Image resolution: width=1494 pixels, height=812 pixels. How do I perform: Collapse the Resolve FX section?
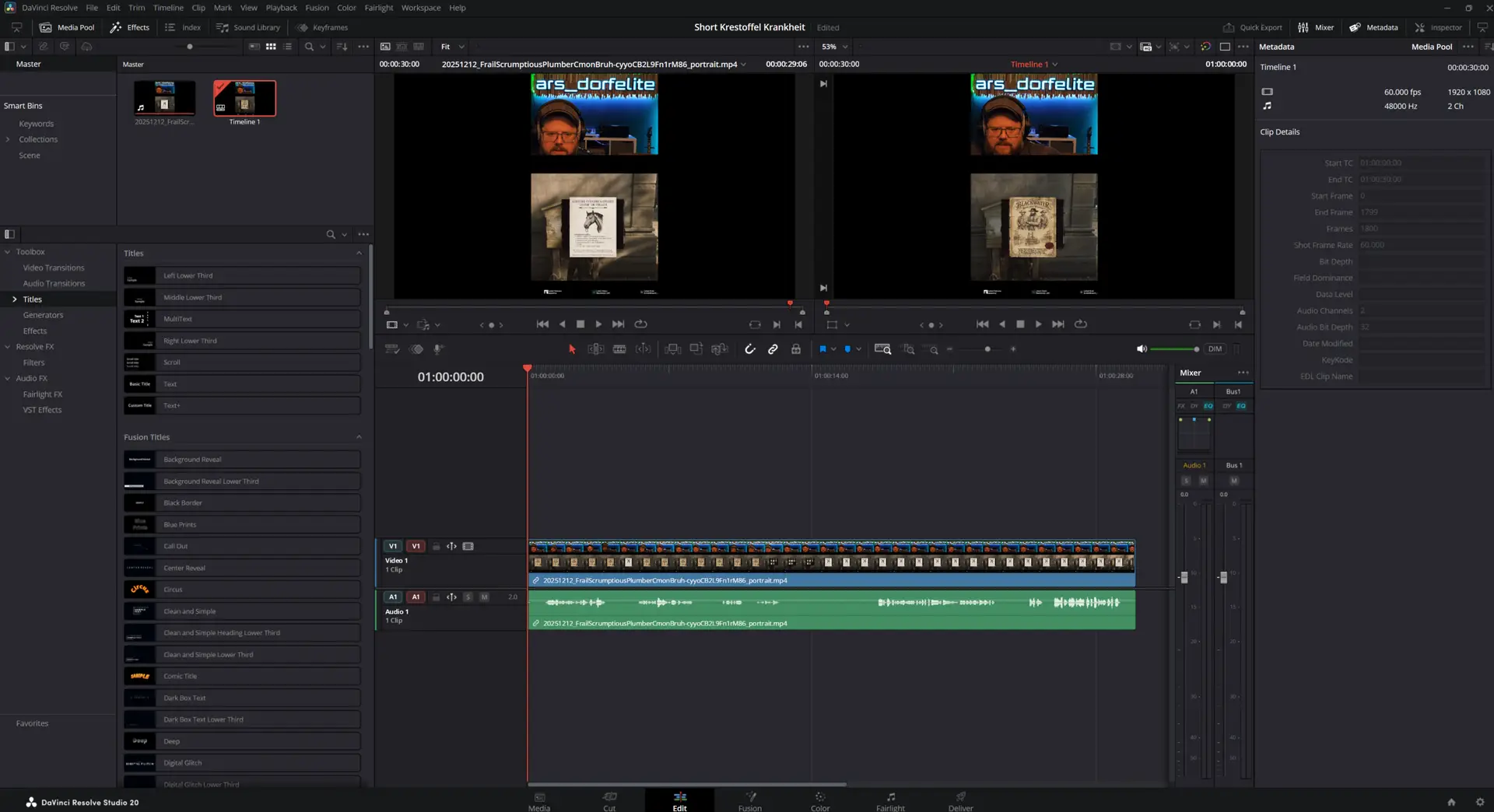coord(8,347)
